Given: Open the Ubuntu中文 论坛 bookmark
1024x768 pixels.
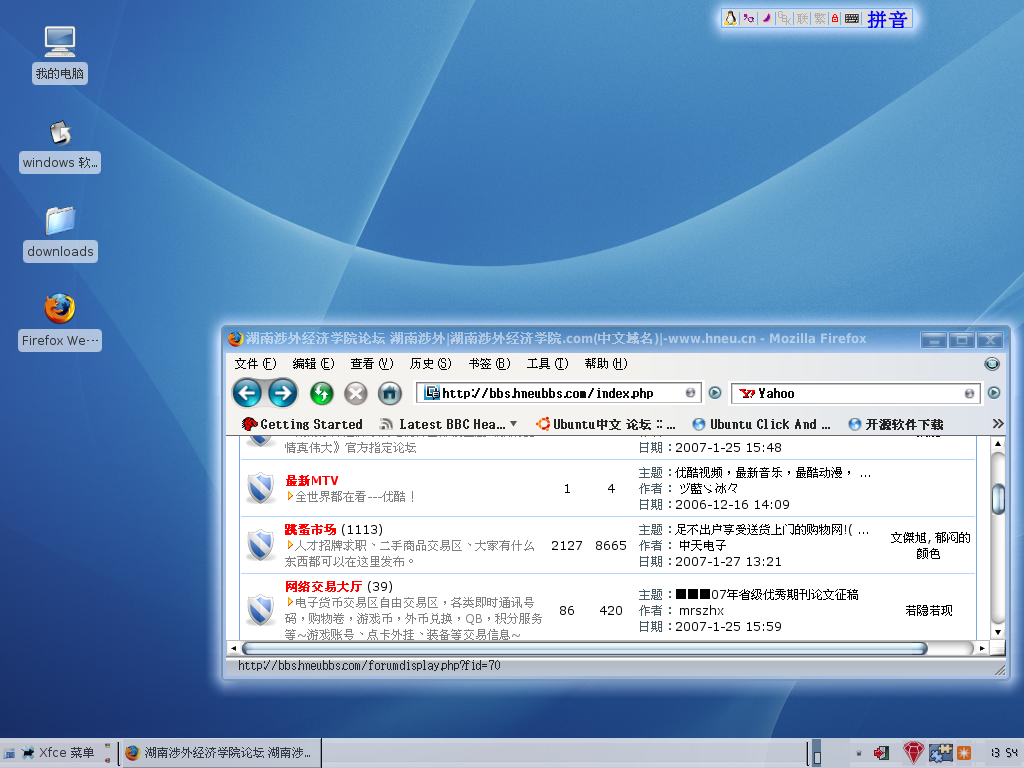Looking at the screenshot, I should (605, 424).
